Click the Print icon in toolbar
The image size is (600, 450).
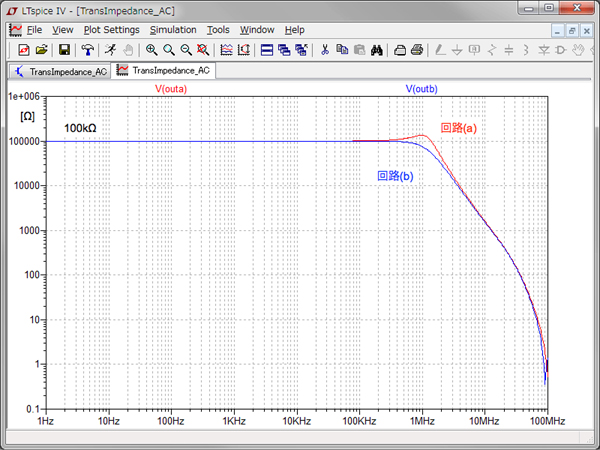pos(417,49)
